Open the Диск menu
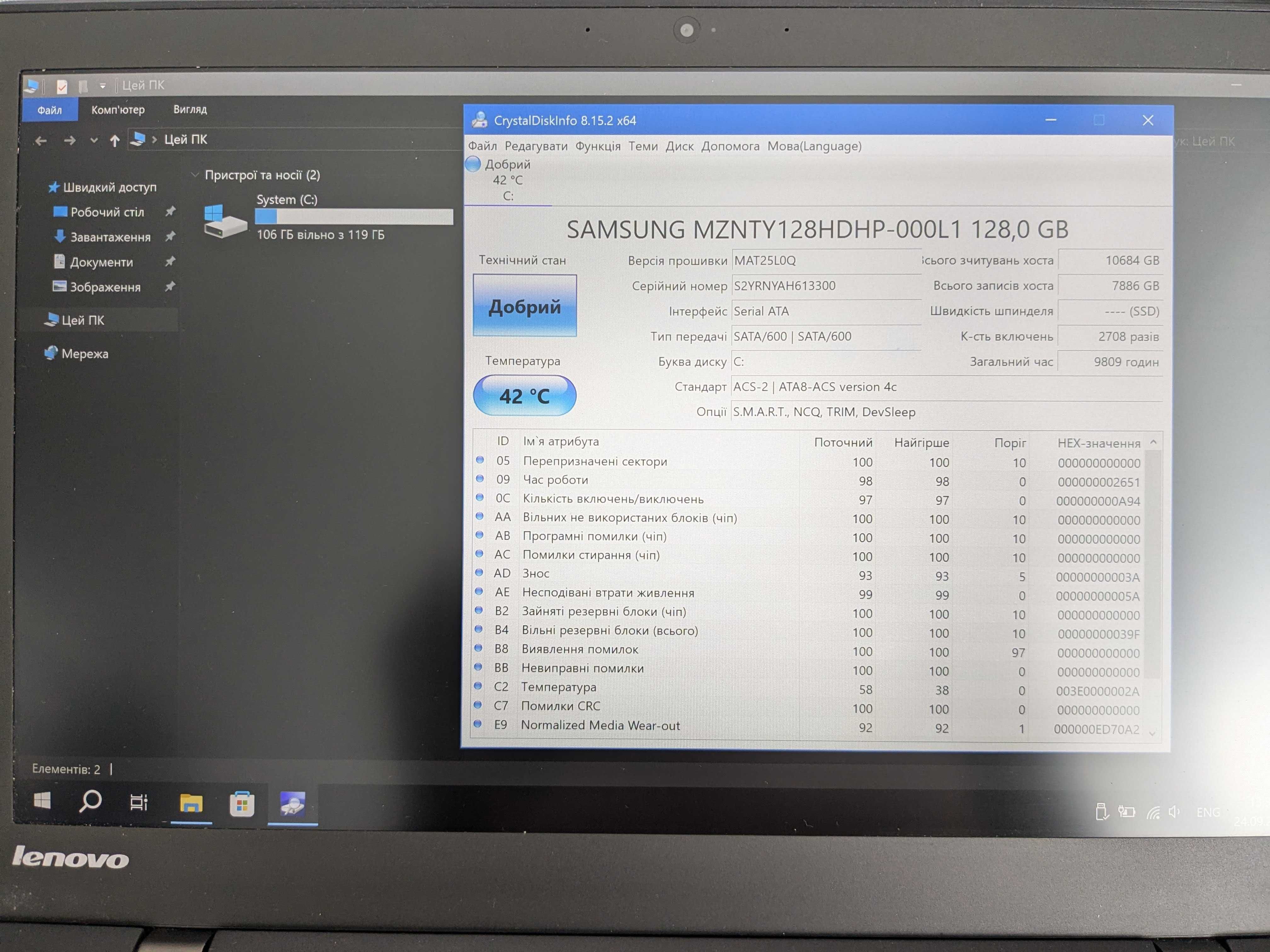Viewport: 1270px width, 952px height. point(679,146)
